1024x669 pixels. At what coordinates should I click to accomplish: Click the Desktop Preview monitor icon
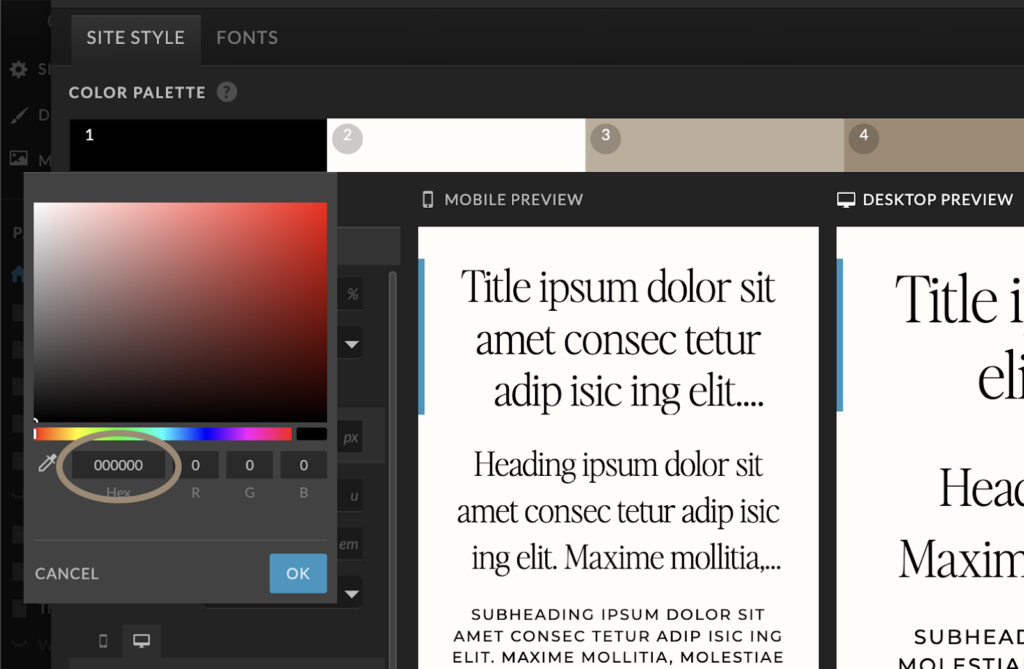[x=846, y=199]
